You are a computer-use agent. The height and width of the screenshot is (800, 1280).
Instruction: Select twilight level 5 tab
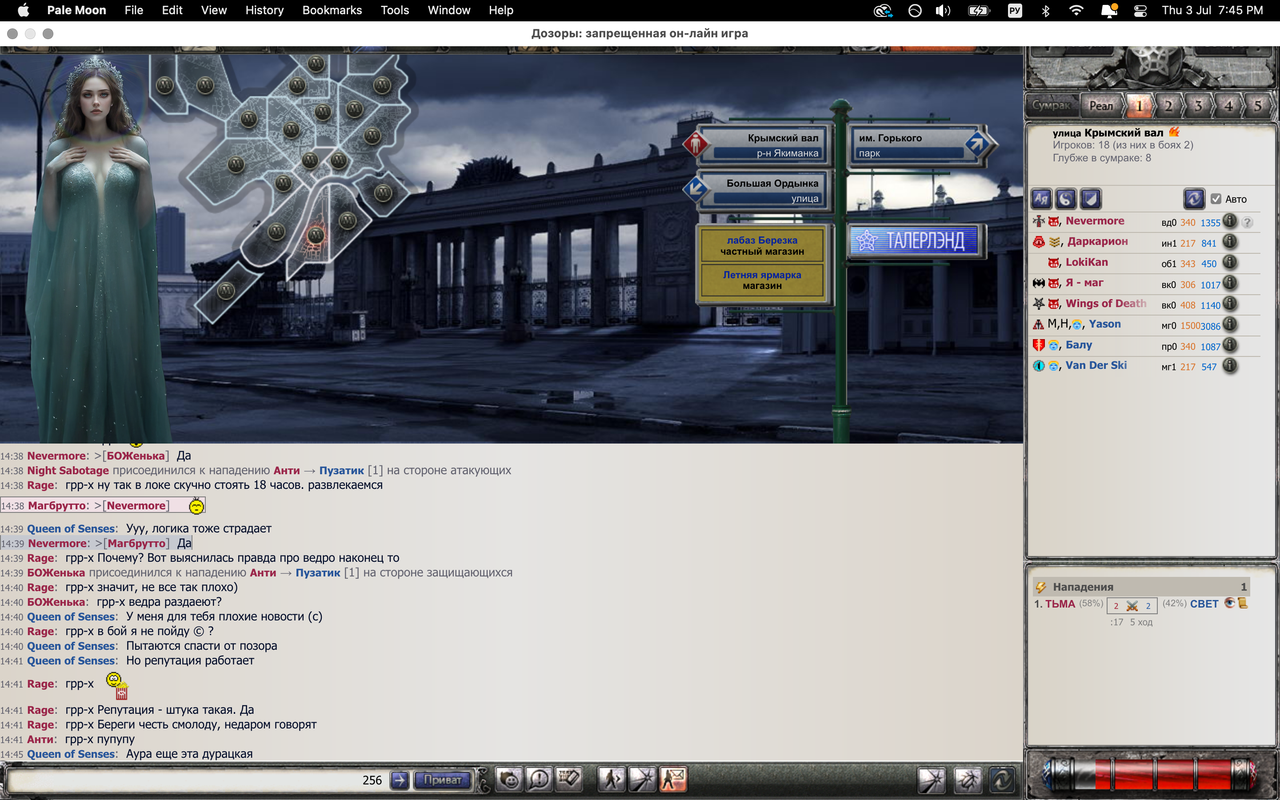[1258, 105]
